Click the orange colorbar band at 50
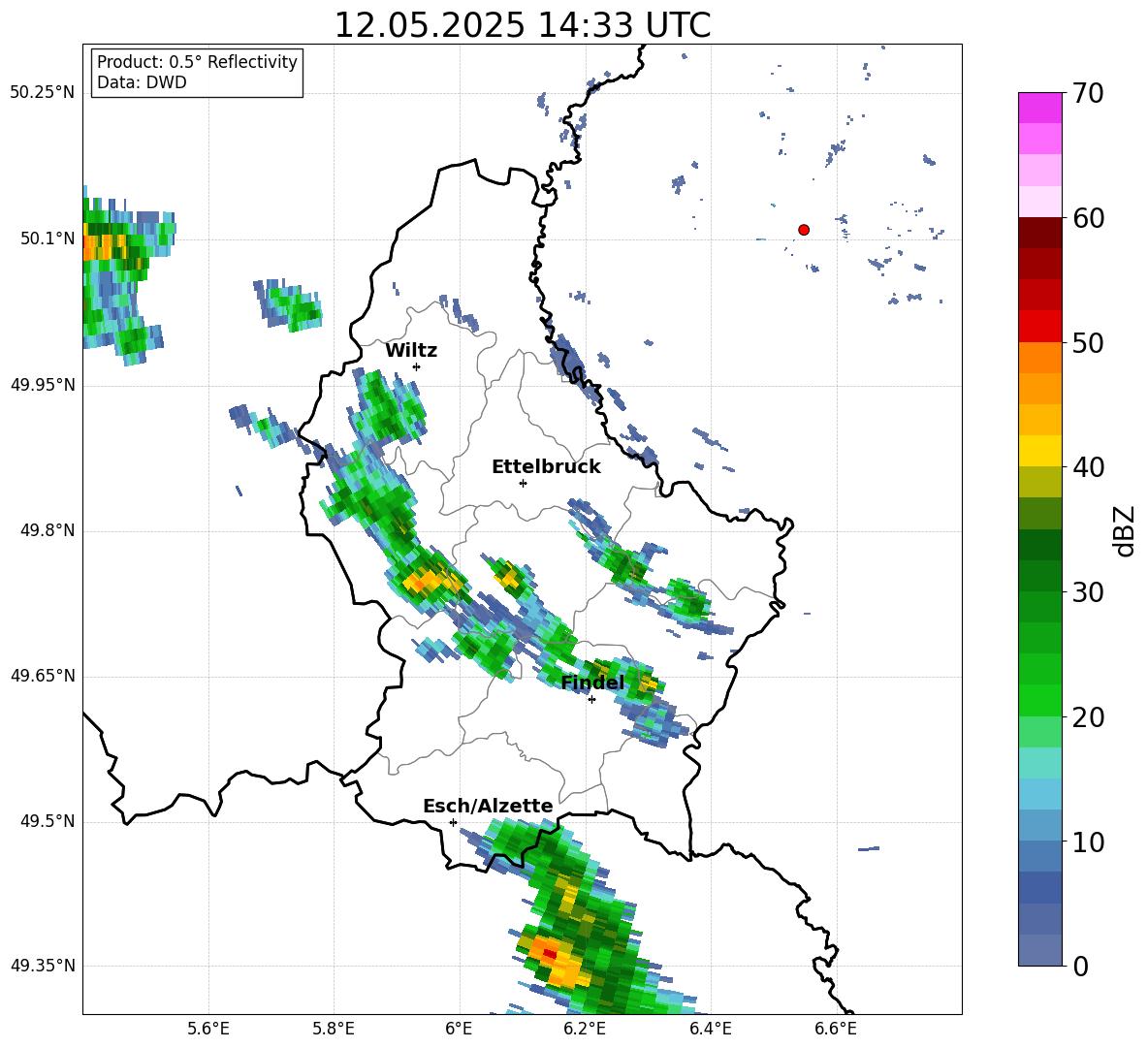Screen dimensions: 1148x1048 click(x=1039, y=357)
